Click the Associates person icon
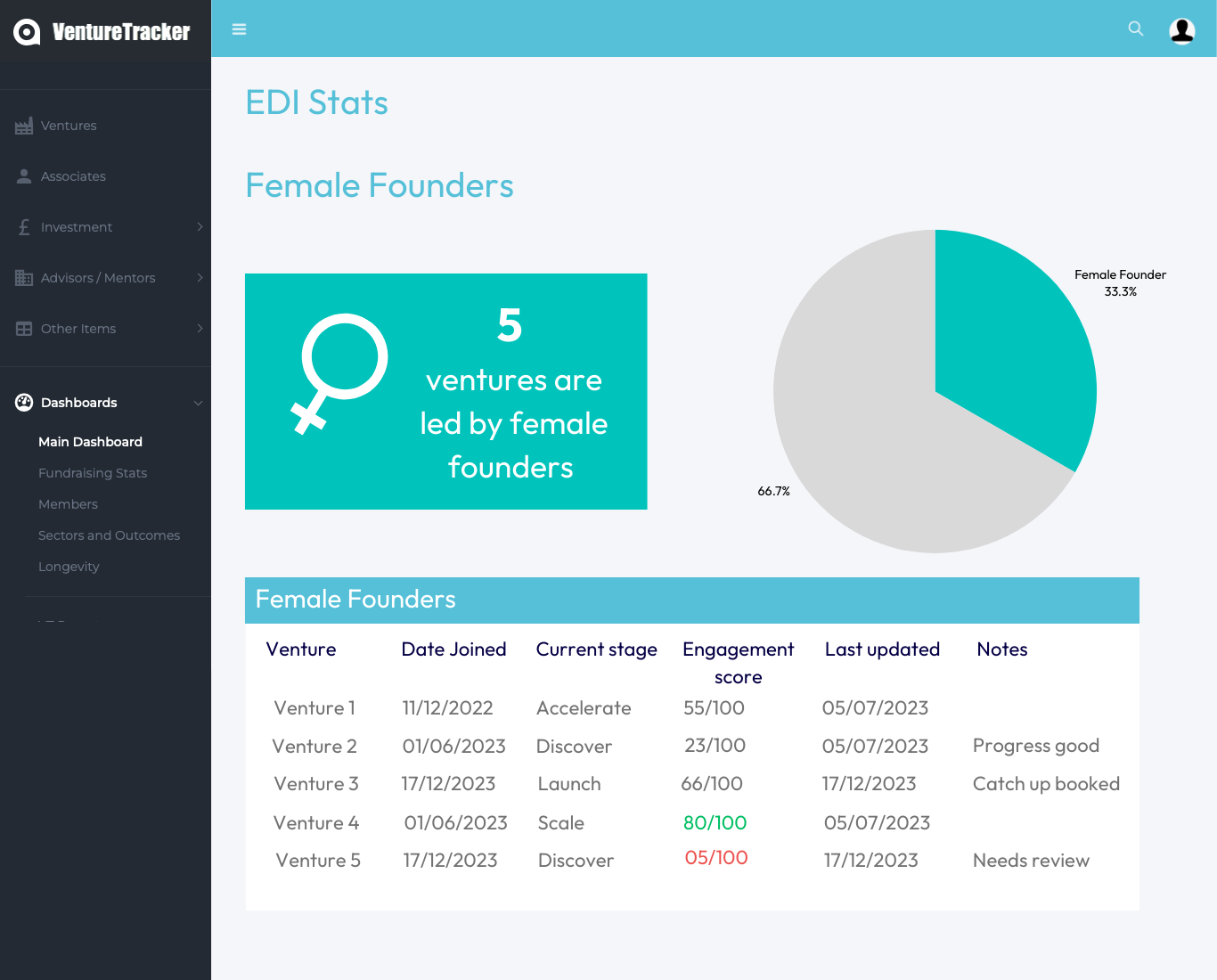Image resolution: width=1217 pixels, height=980 pixels. click(x=24, y=176)
